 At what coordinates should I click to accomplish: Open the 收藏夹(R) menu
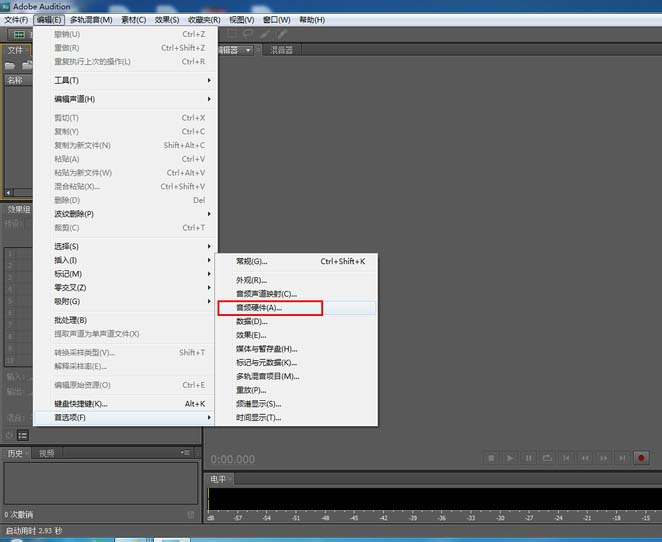tap(204, 20)
